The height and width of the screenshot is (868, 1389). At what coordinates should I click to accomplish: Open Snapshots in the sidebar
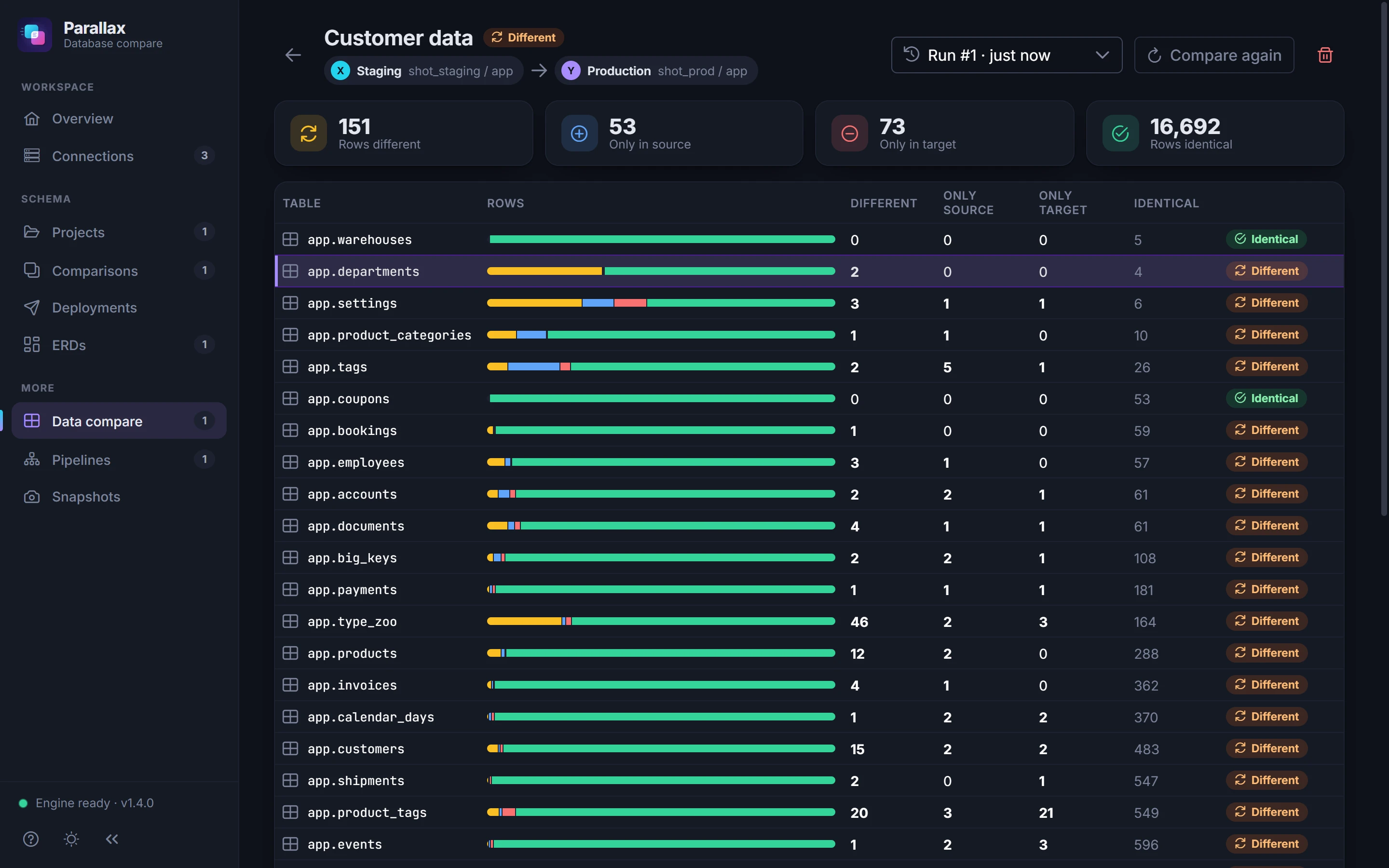[x=119, y=497]
